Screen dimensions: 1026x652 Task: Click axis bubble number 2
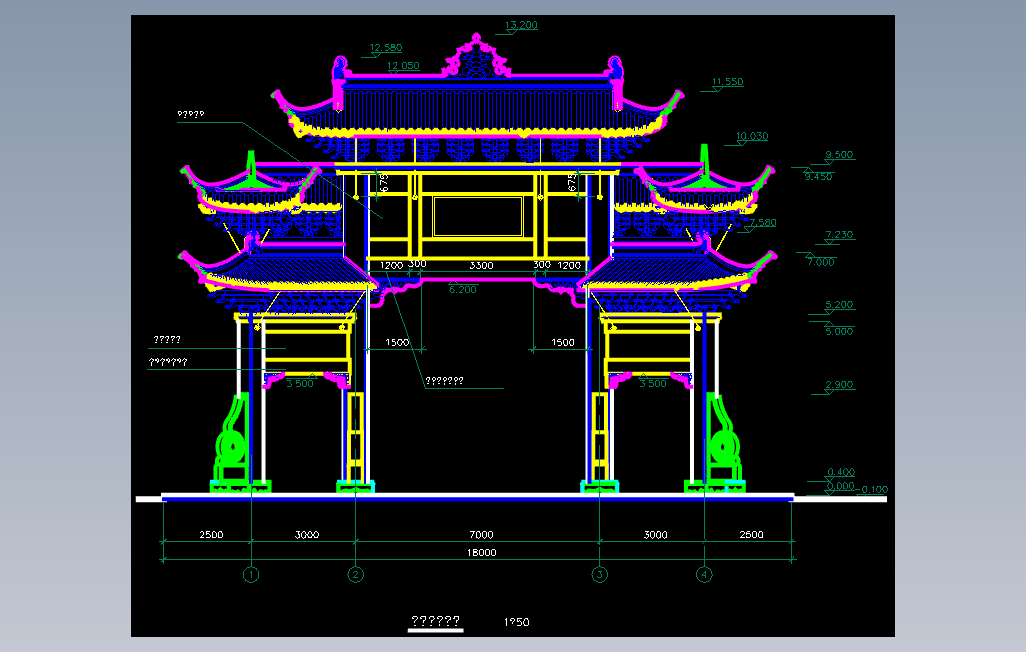click(355, 575)
